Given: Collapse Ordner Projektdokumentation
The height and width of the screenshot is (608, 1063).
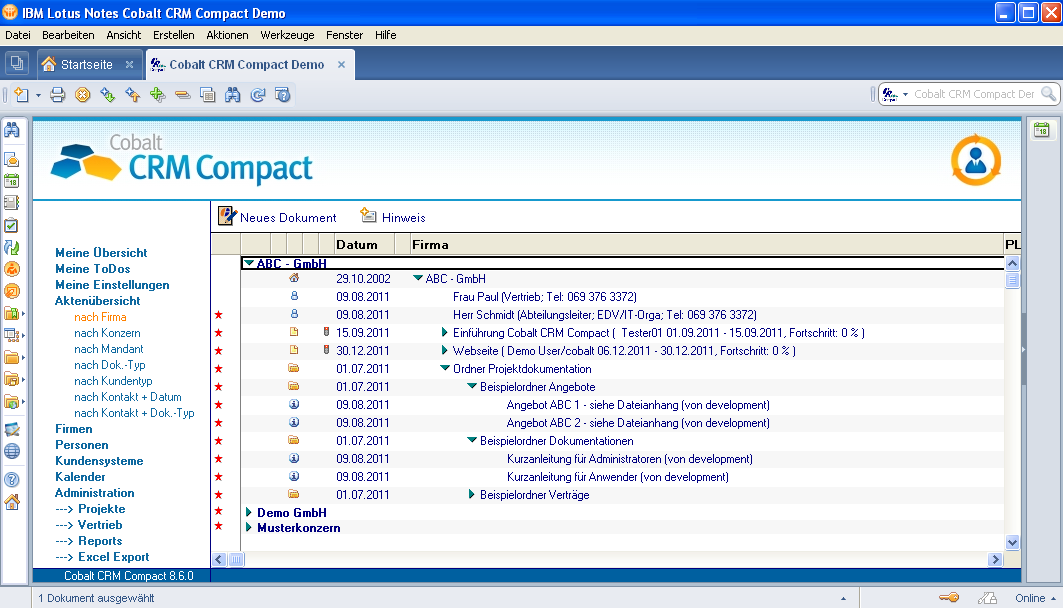Looking at the screenshot, I should [445, 369].
